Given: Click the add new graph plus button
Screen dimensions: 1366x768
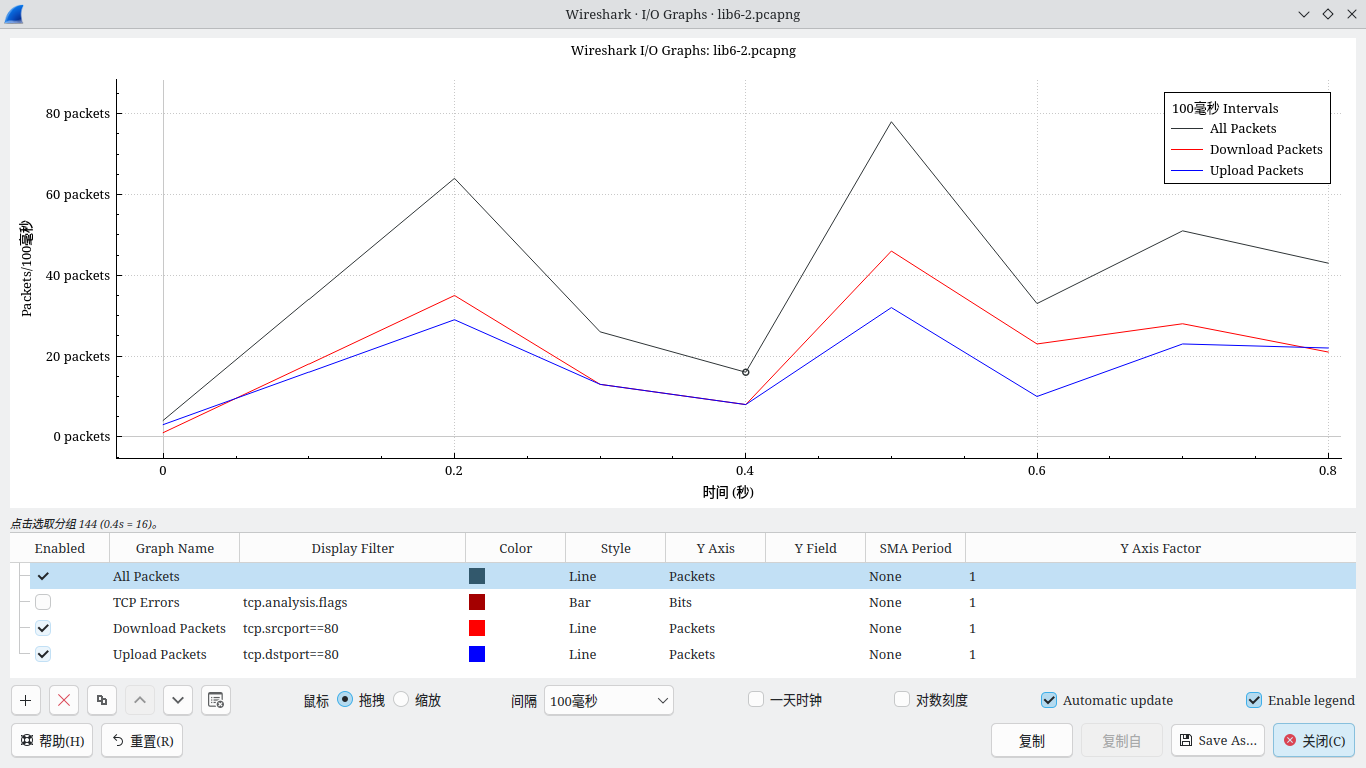Looking at the screenshot, I should coord(25,700).
